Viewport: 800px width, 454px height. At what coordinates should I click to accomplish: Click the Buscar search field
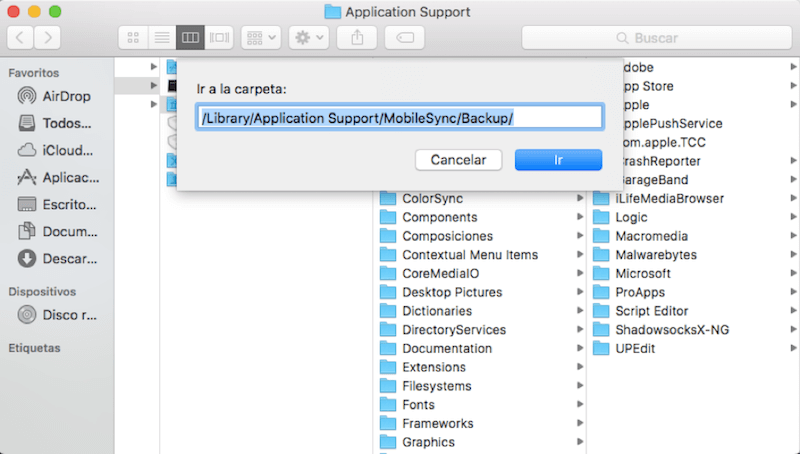click(657, 38)
